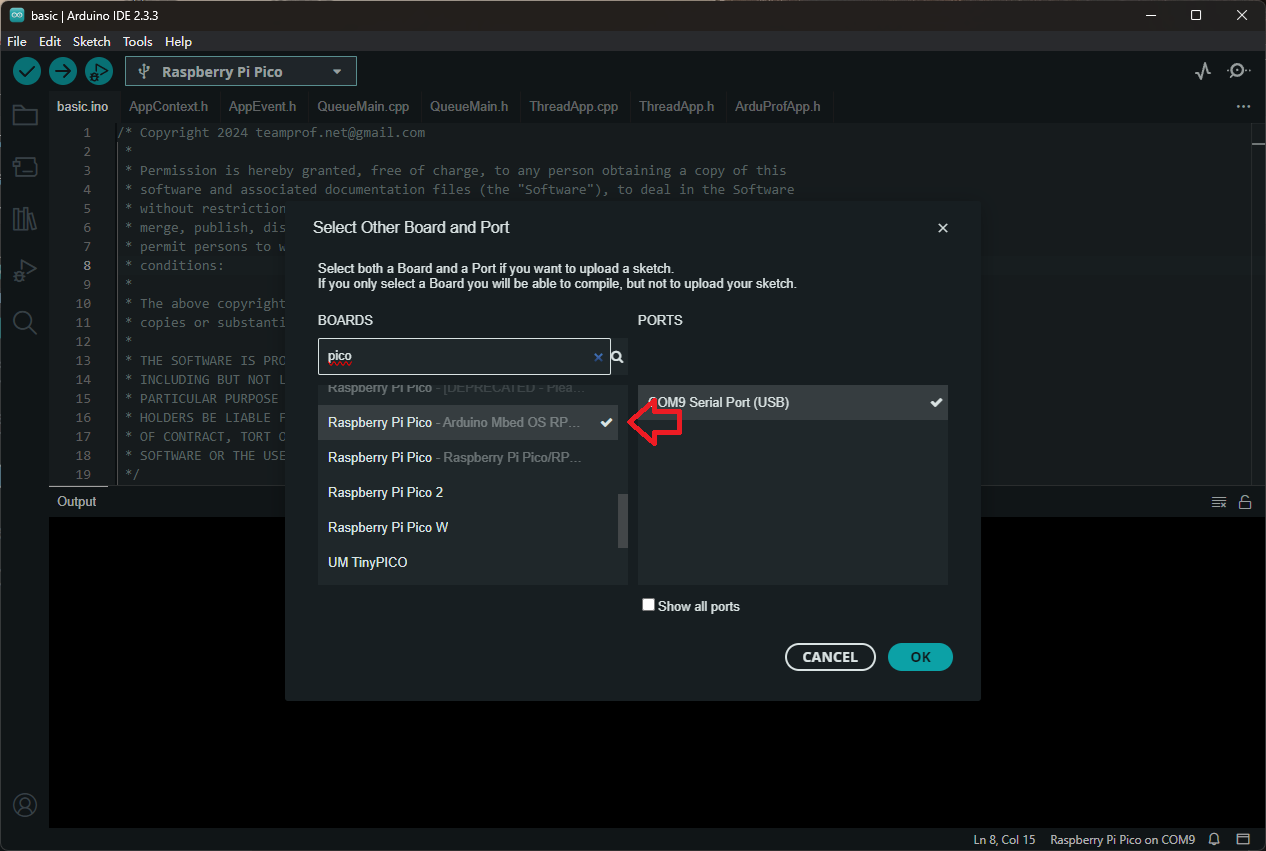Select COM9 Serial Port (USB)

[x=792, y=403]
